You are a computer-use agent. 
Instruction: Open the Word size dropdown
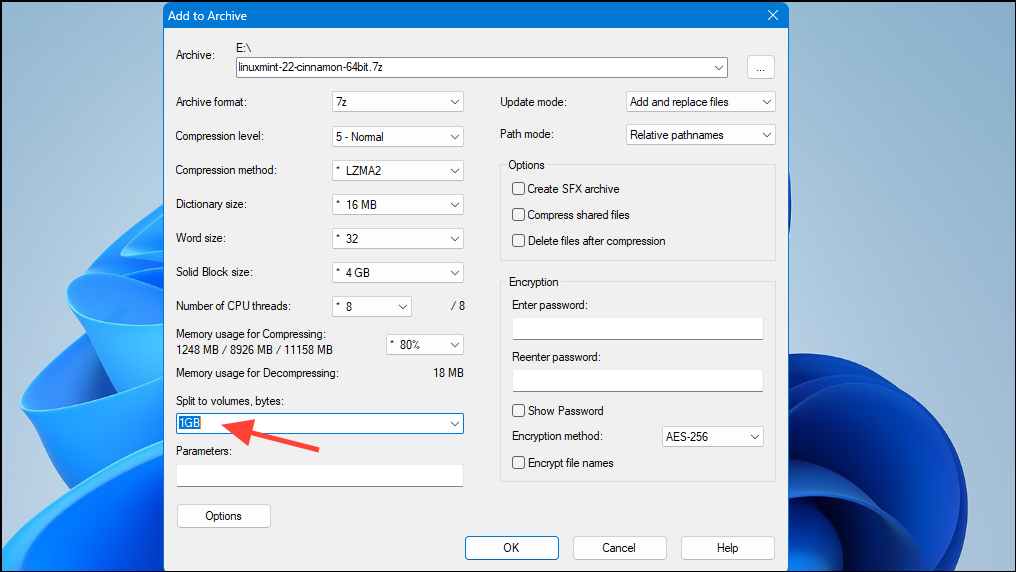pyautogui.click(x=398, y=238)
